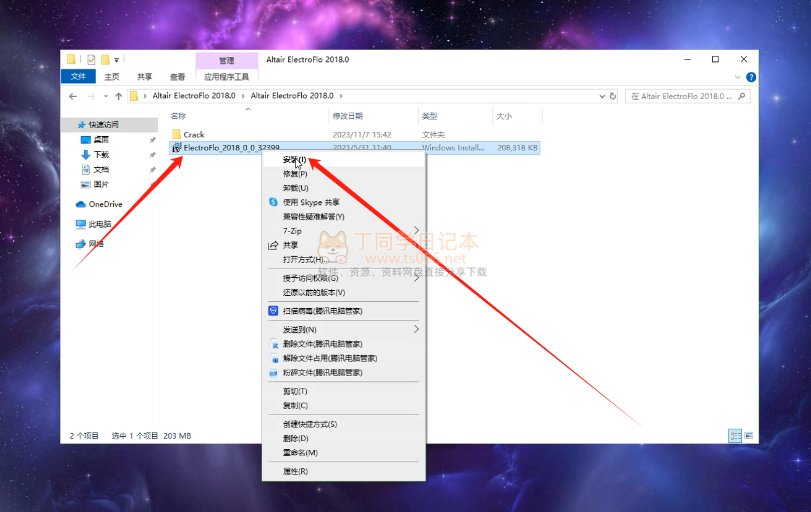Click the share icon beside 共享 in context menu
The image size is (811, 512).
273,245
